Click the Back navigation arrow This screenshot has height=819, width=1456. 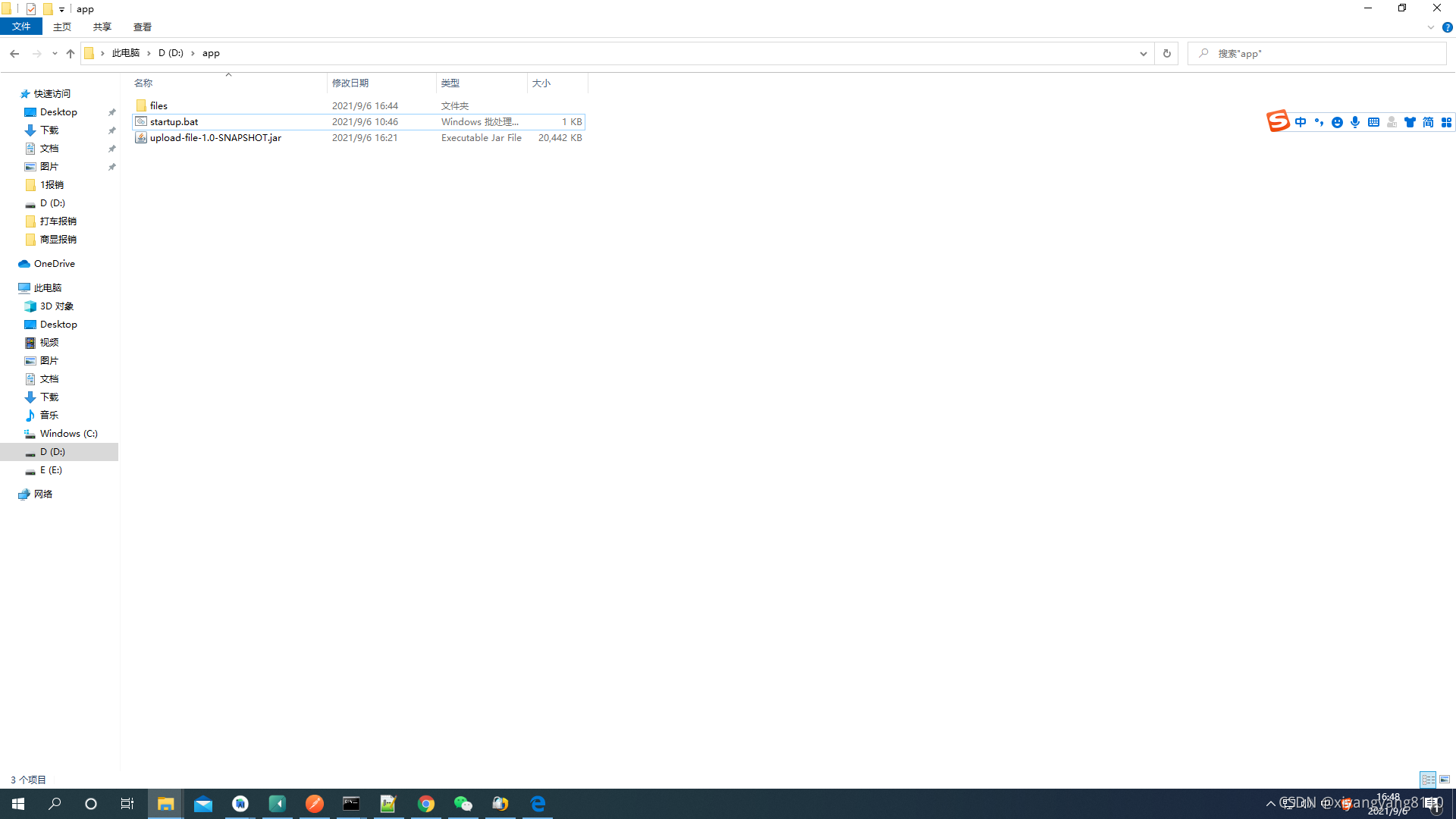point(14,53)
